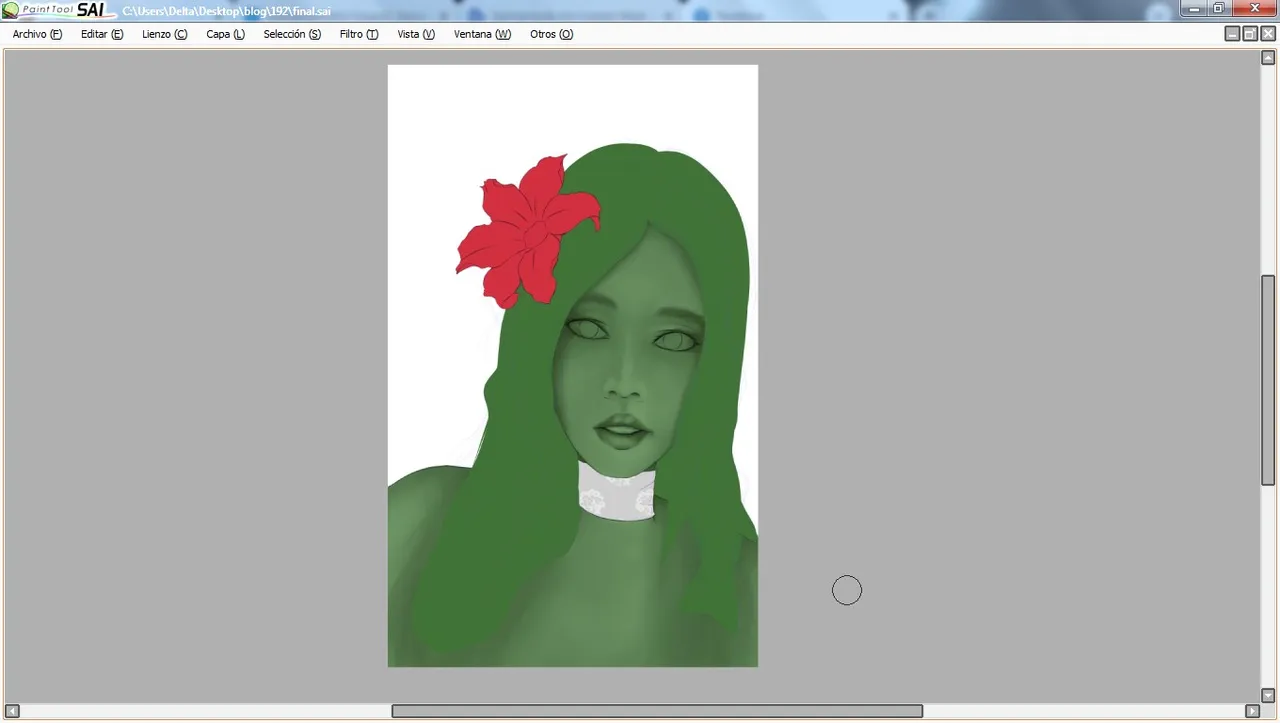
Task: Open the Editar menu
Action: (x=102, y=34)
